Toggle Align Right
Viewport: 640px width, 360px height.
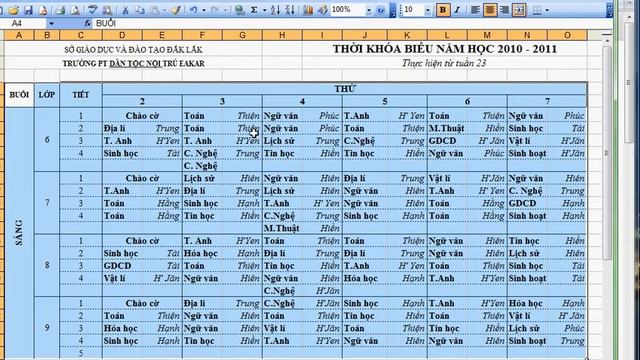[x=504, y=10]
